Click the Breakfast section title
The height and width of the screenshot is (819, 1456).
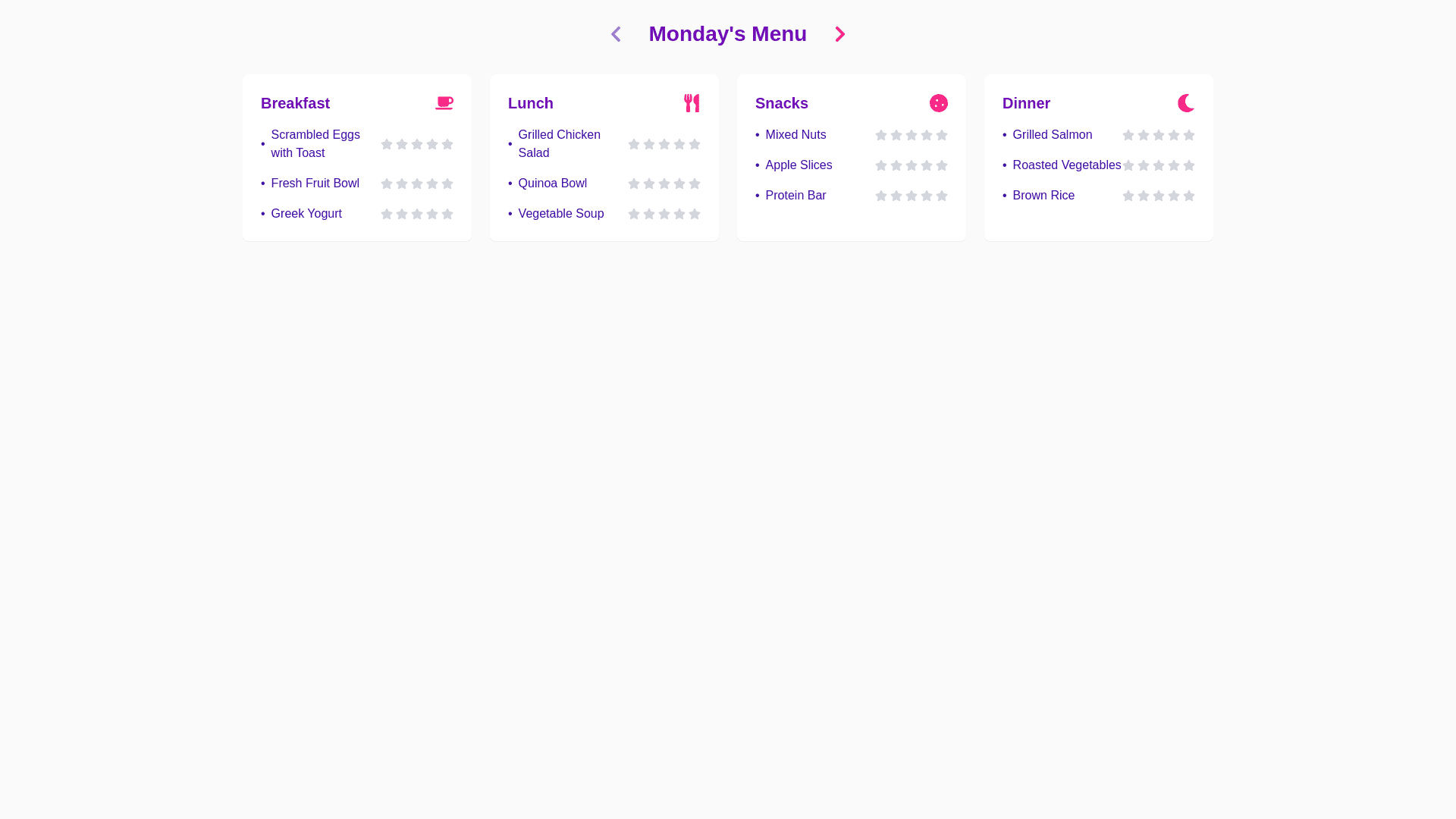(295, 103)
